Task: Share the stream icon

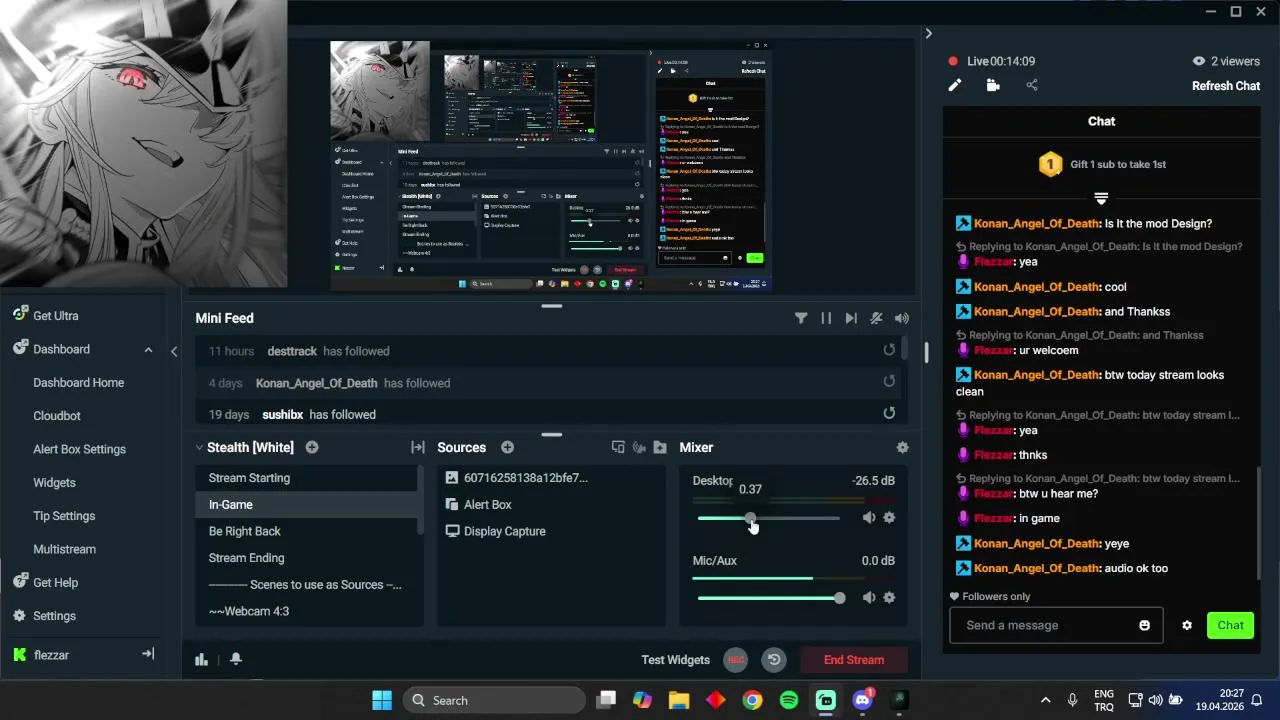Action: point(1032,85)
